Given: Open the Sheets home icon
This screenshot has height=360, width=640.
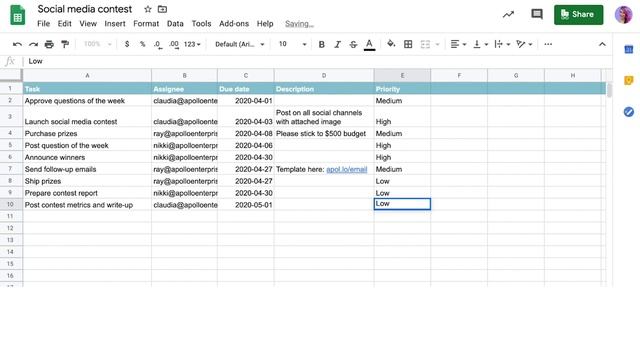Looking at the screenshot, I should [x=18, y=15].
